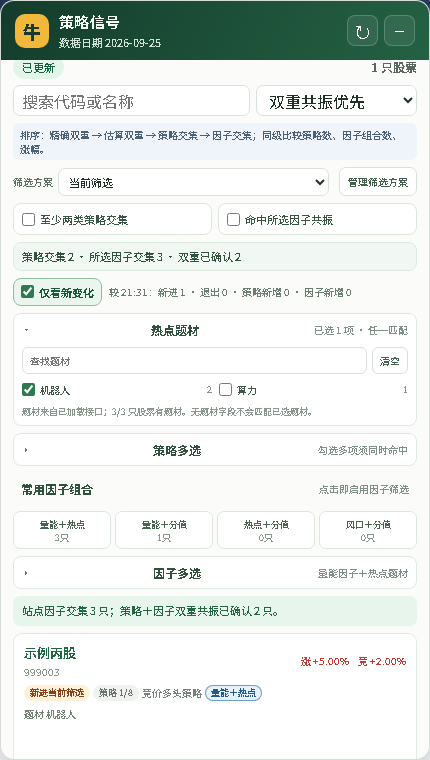This screenshot has width=430, height=760.
Task: Focus the 查找题材 input field
Action: click(x=194, y=361)
